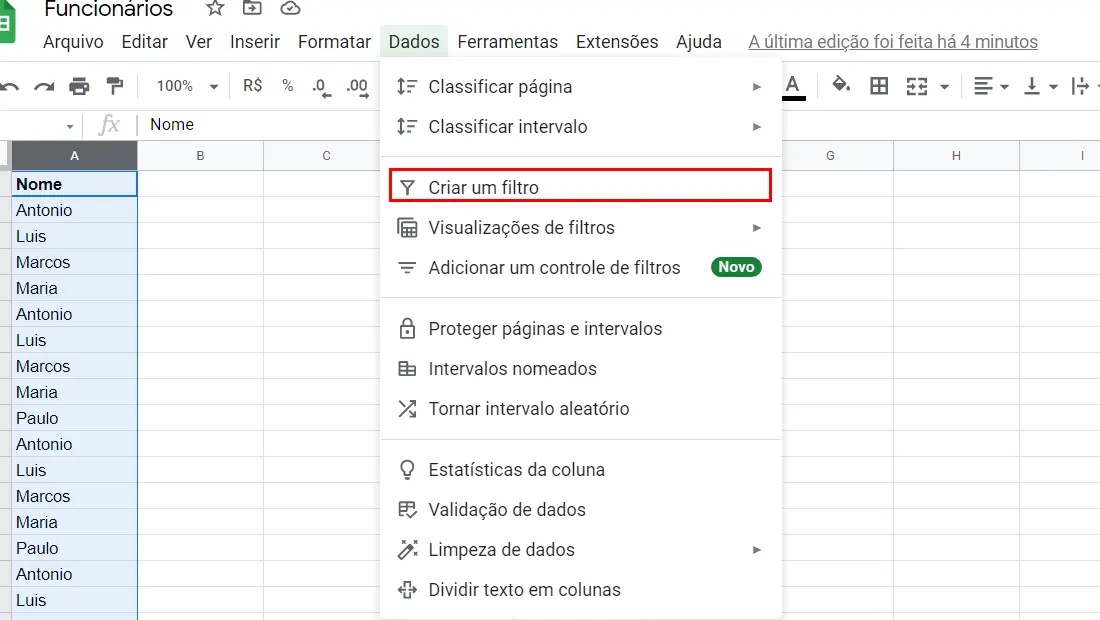Open the Inserir menu
The height and width of the screenshot is (620, 1100).
pyautogui.click(x=255, y=41)
